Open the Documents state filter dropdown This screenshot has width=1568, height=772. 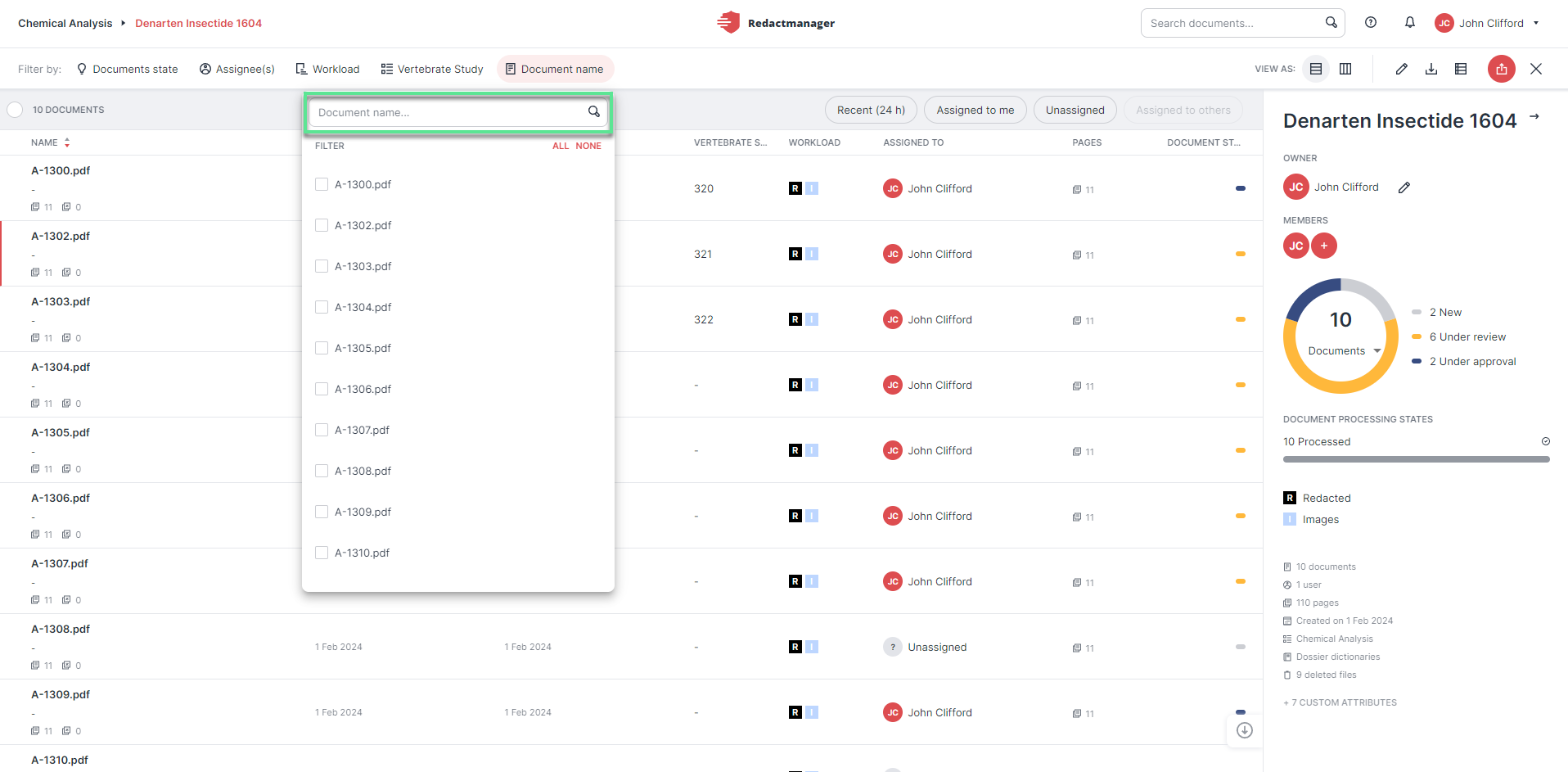point(127,69)
